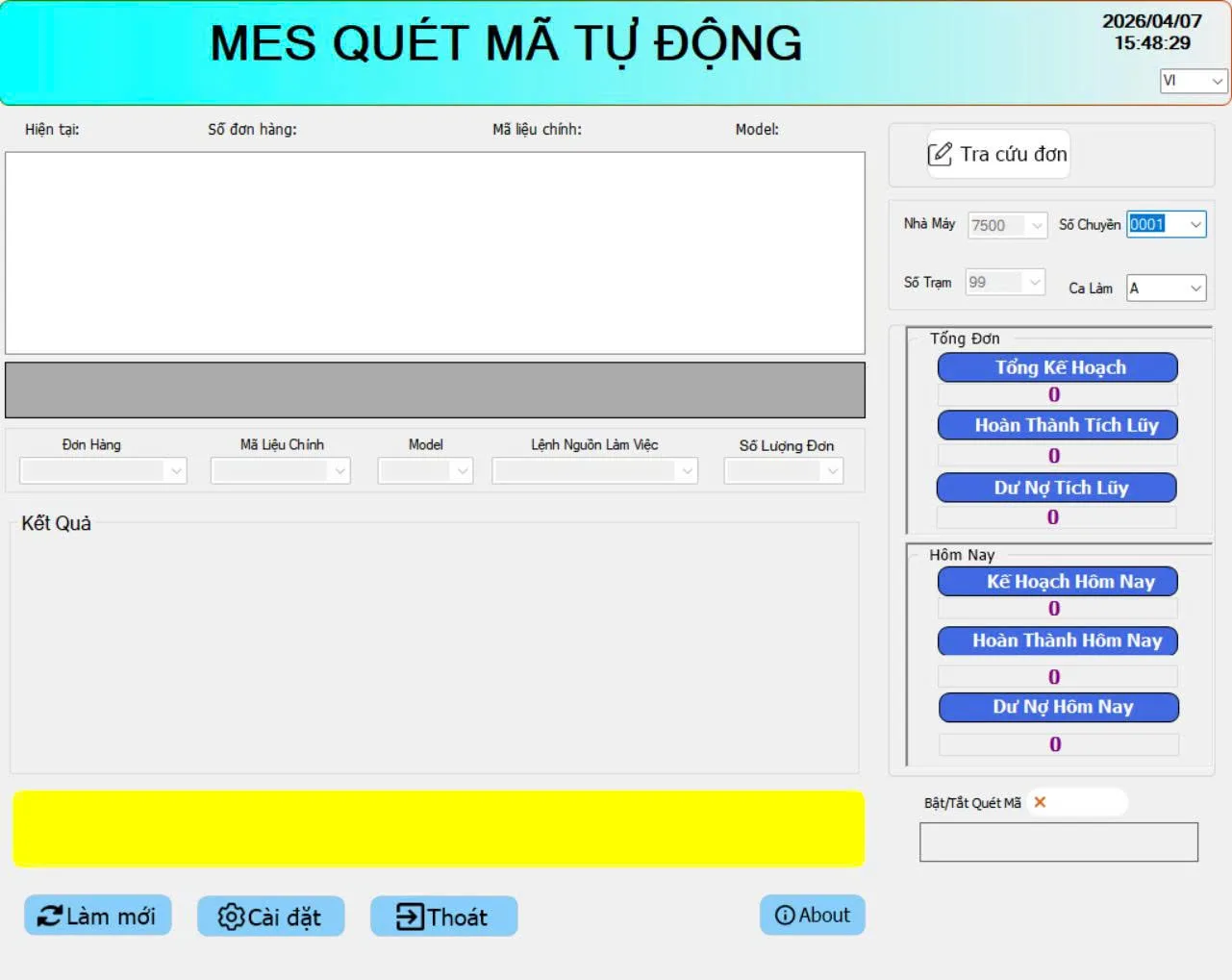Viewport: 1232px width, 980px height.
Task: Click the Tổng Kế Hoạch button
Action: click(x=1056, y=367)
